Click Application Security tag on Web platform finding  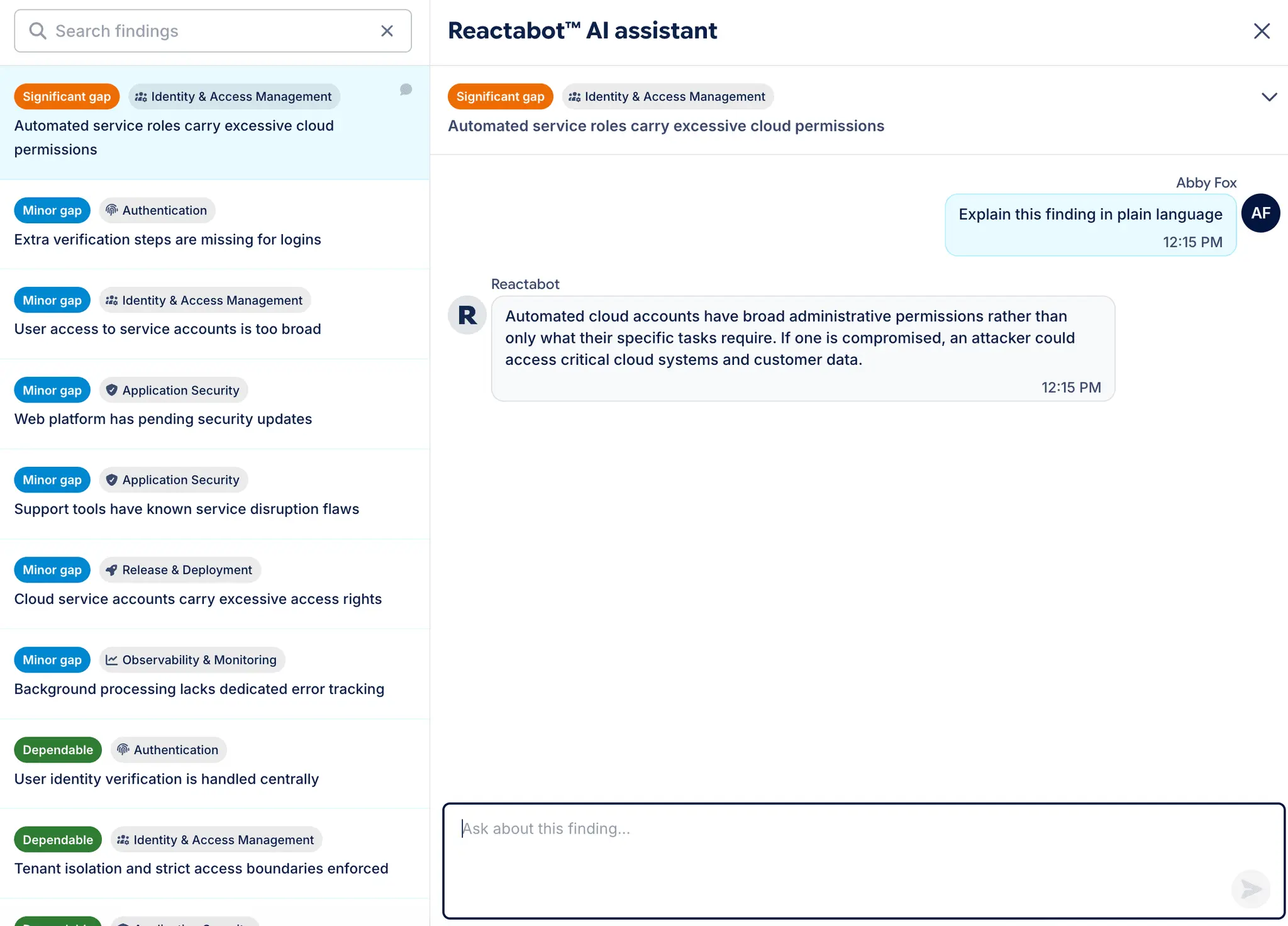(174, 390)
